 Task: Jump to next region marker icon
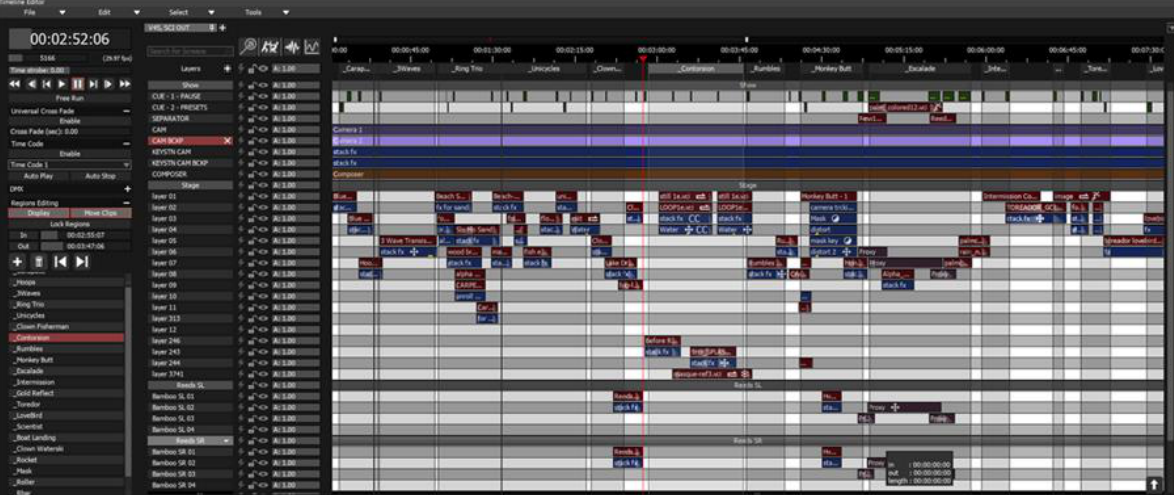tap(82, 261)
